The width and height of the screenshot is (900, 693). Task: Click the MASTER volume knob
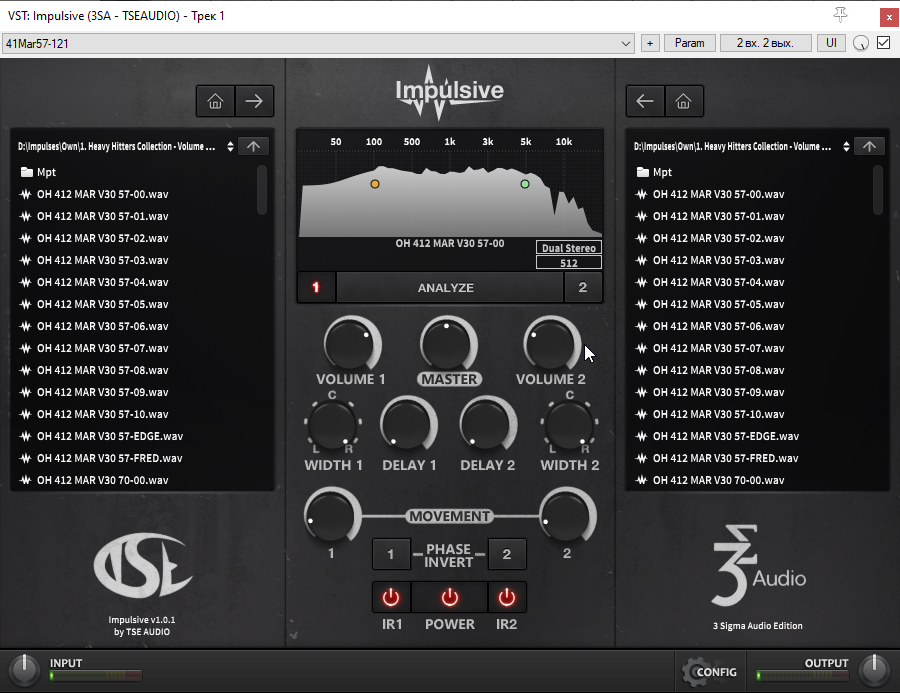coord(447,344)
